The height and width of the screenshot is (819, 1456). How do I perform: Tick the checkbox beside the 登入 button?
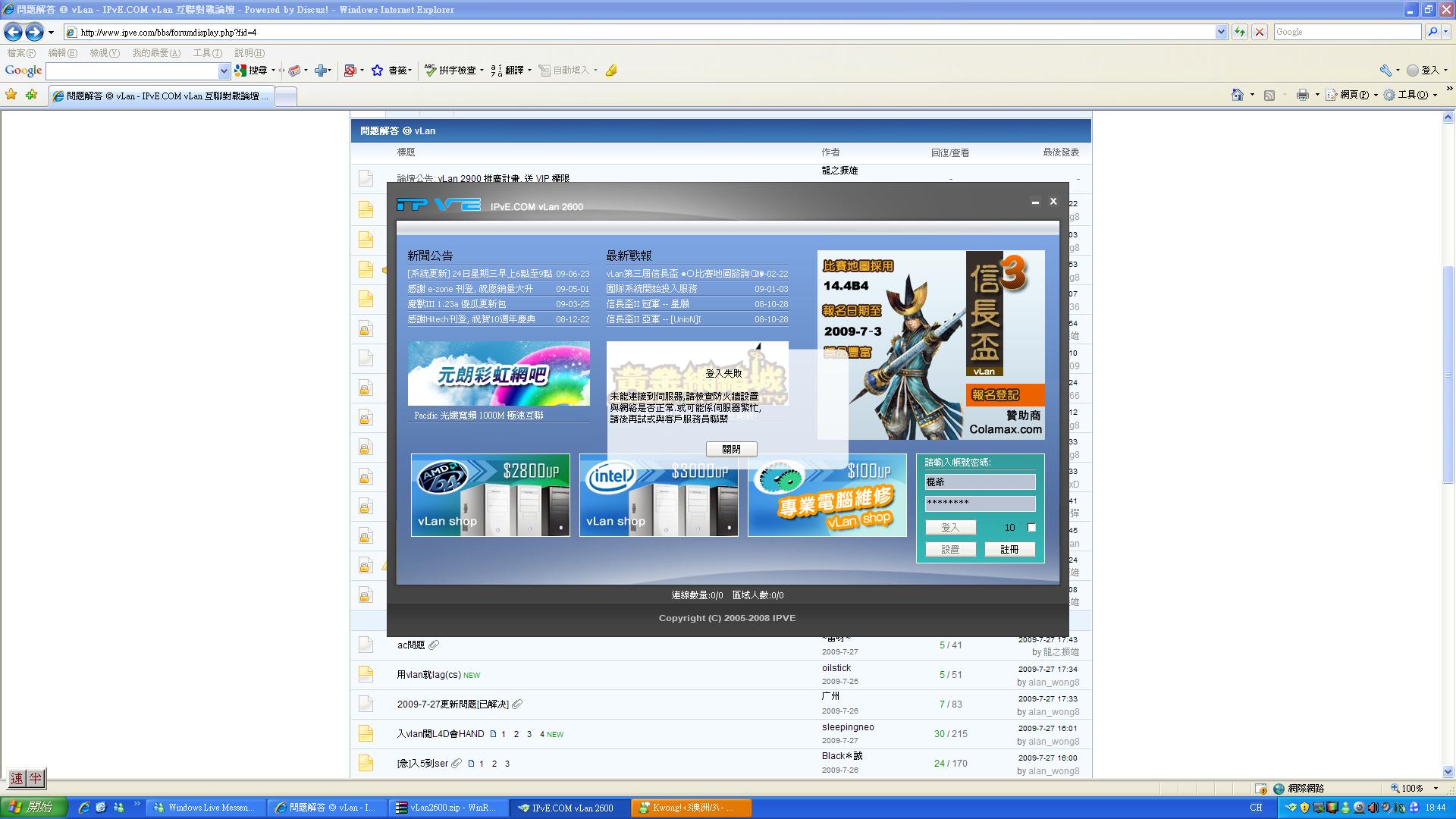click(x=1031, y=527)
